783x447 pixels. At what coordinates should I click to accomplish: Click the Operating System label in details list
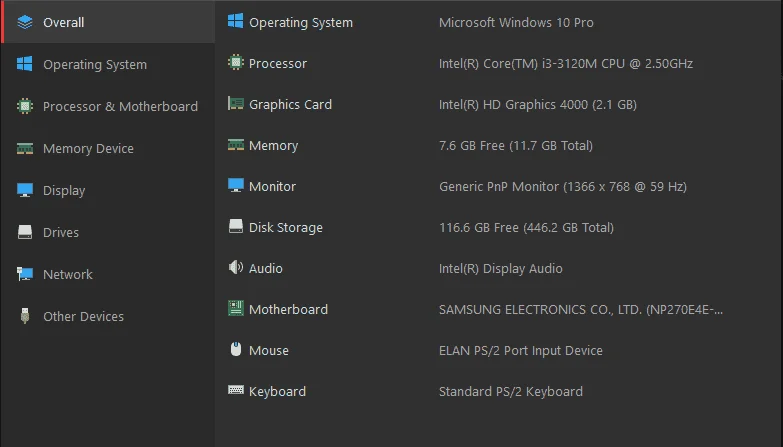(301, 23)
